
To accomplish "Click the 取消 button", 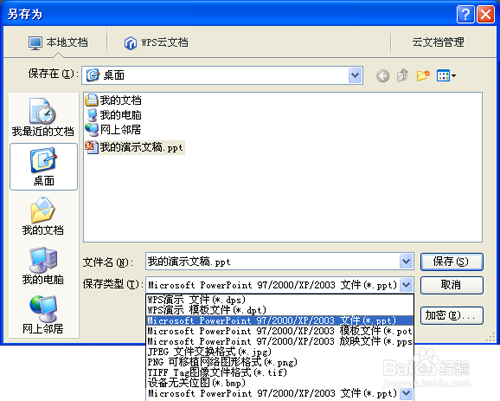I will (452, 285).
